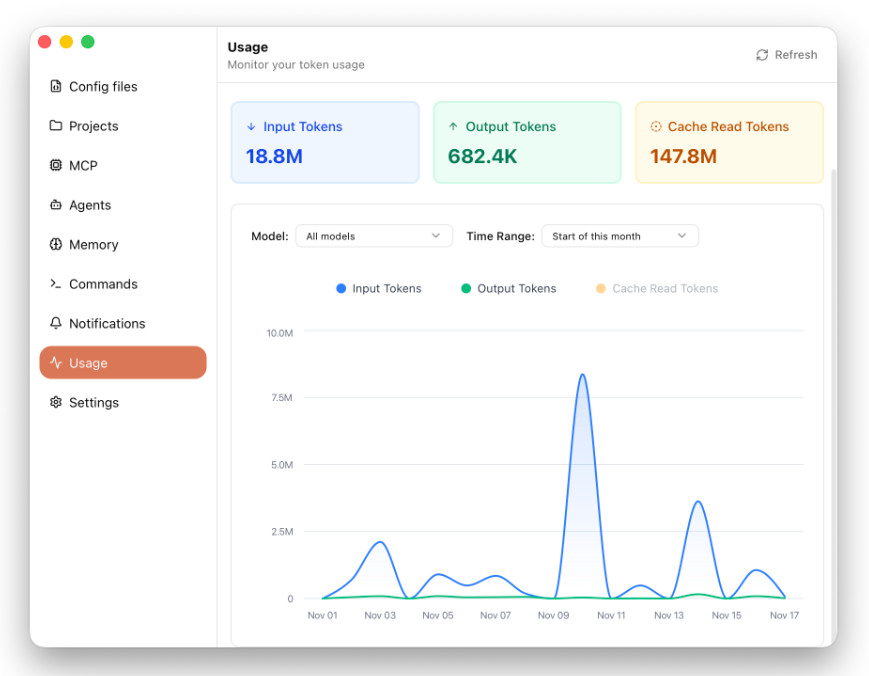
Task: Click the chevron on Model dropdown
Action: coord(436,235)
